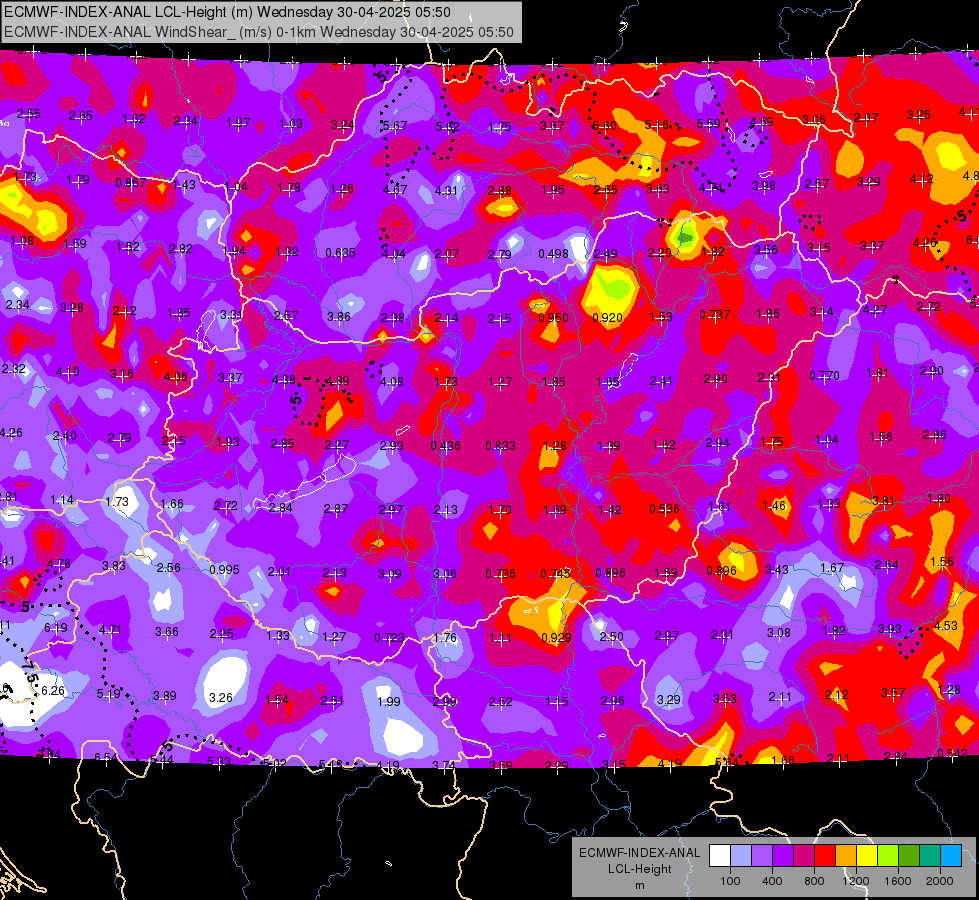This screenshot has width=979, height=900.
Task: Click the legend tick label 1200
Action: click(856, 881)
